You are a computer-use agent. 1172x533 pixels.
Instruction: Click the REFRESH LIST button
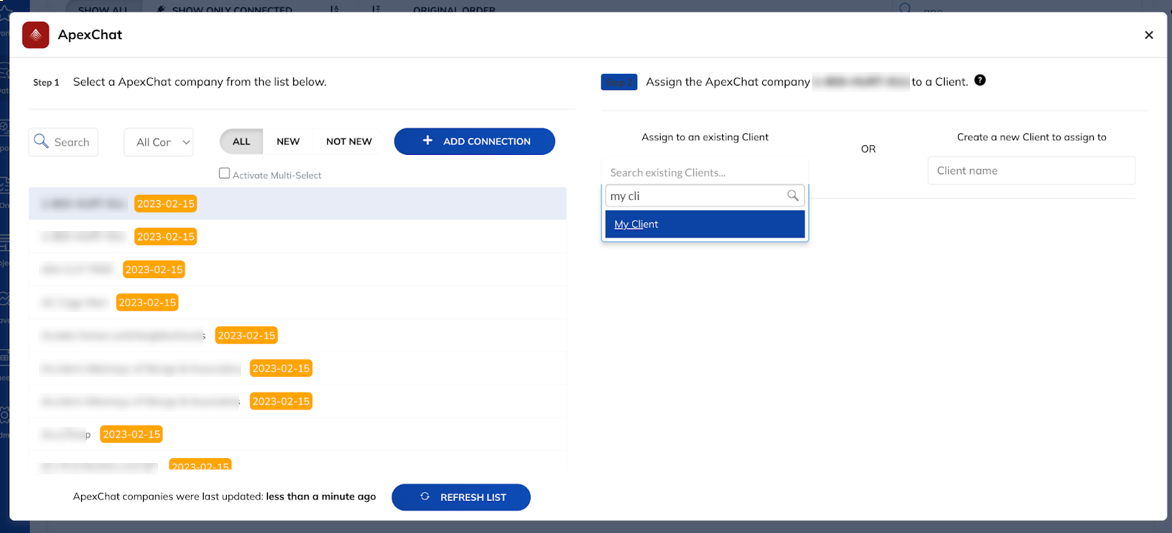[461, 497]
